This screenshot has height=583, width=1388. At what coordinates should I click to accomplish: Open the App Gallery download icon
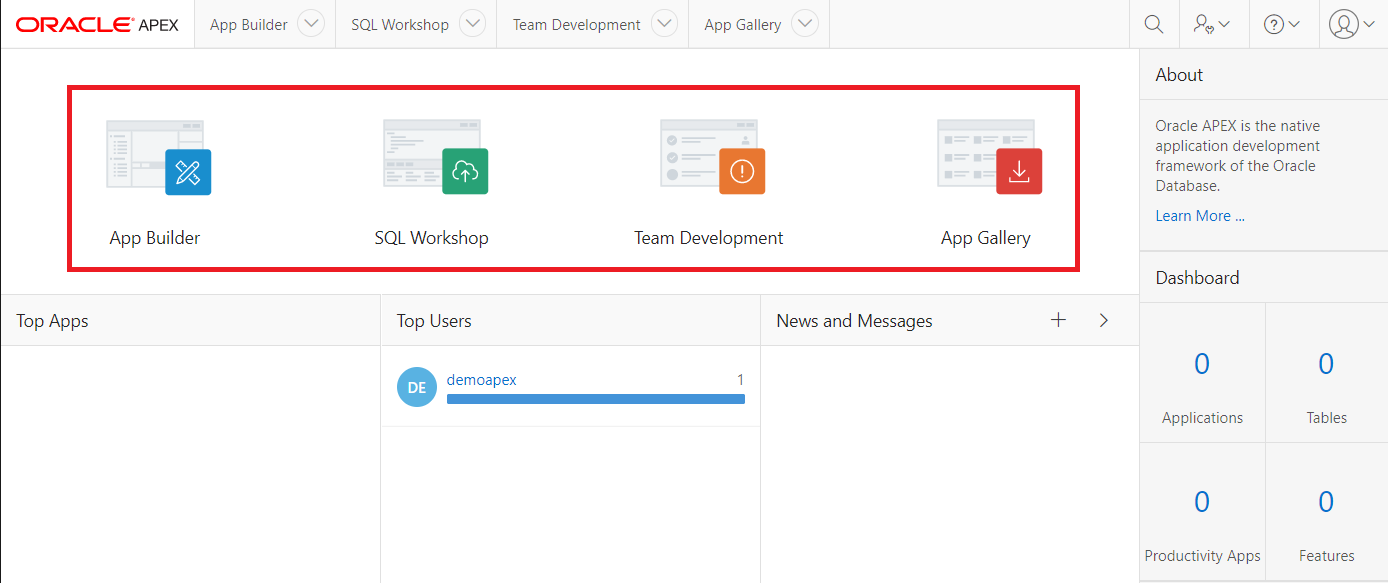[x=1018, y=172]
